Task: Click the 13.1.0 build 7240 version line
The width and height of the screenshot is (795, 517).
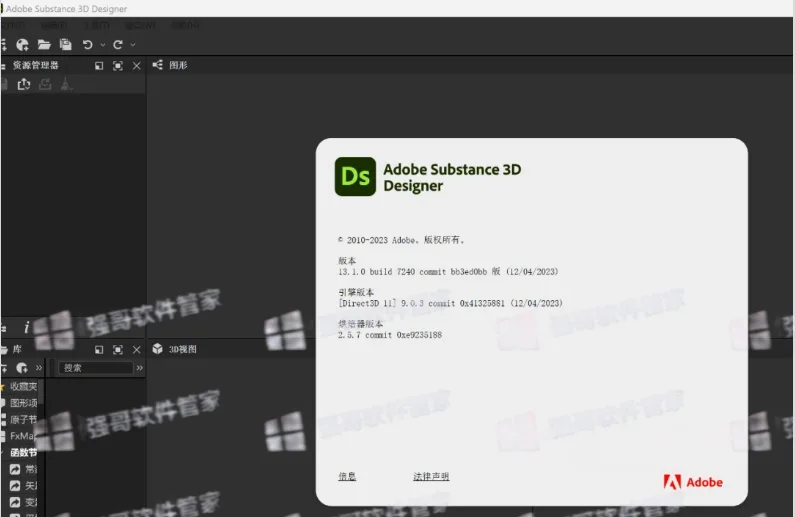Action: pos(448,272)
